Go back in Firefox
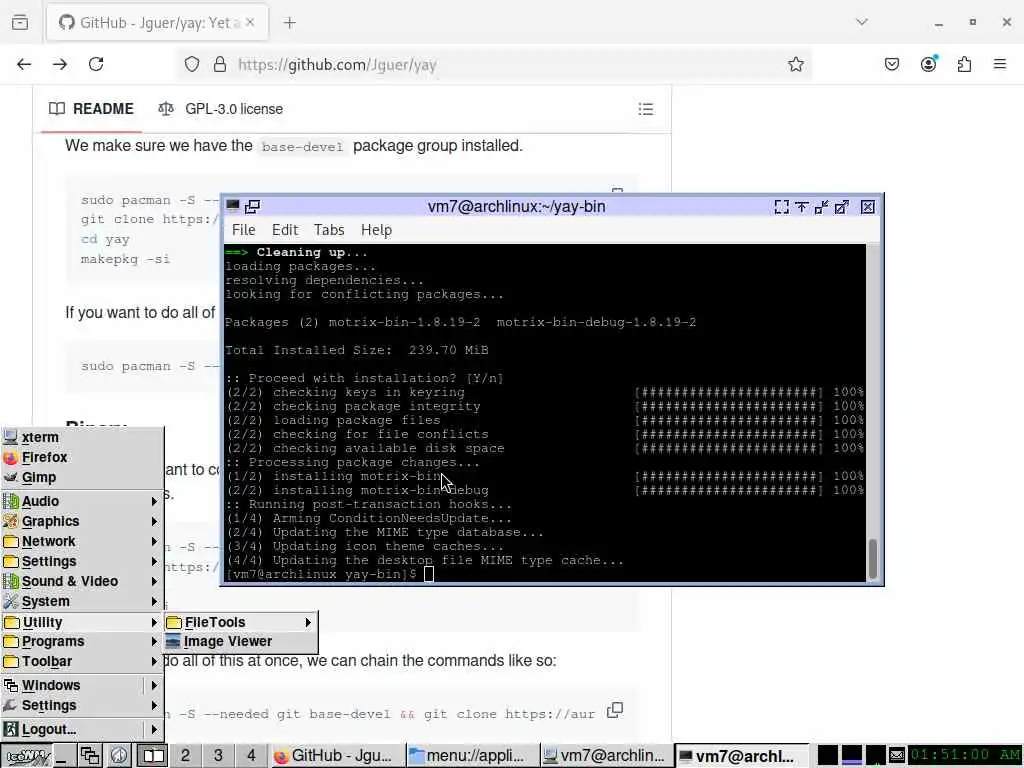Image resolution: width=1024 pixels, height=768 pixels. [x=24, y=64]
